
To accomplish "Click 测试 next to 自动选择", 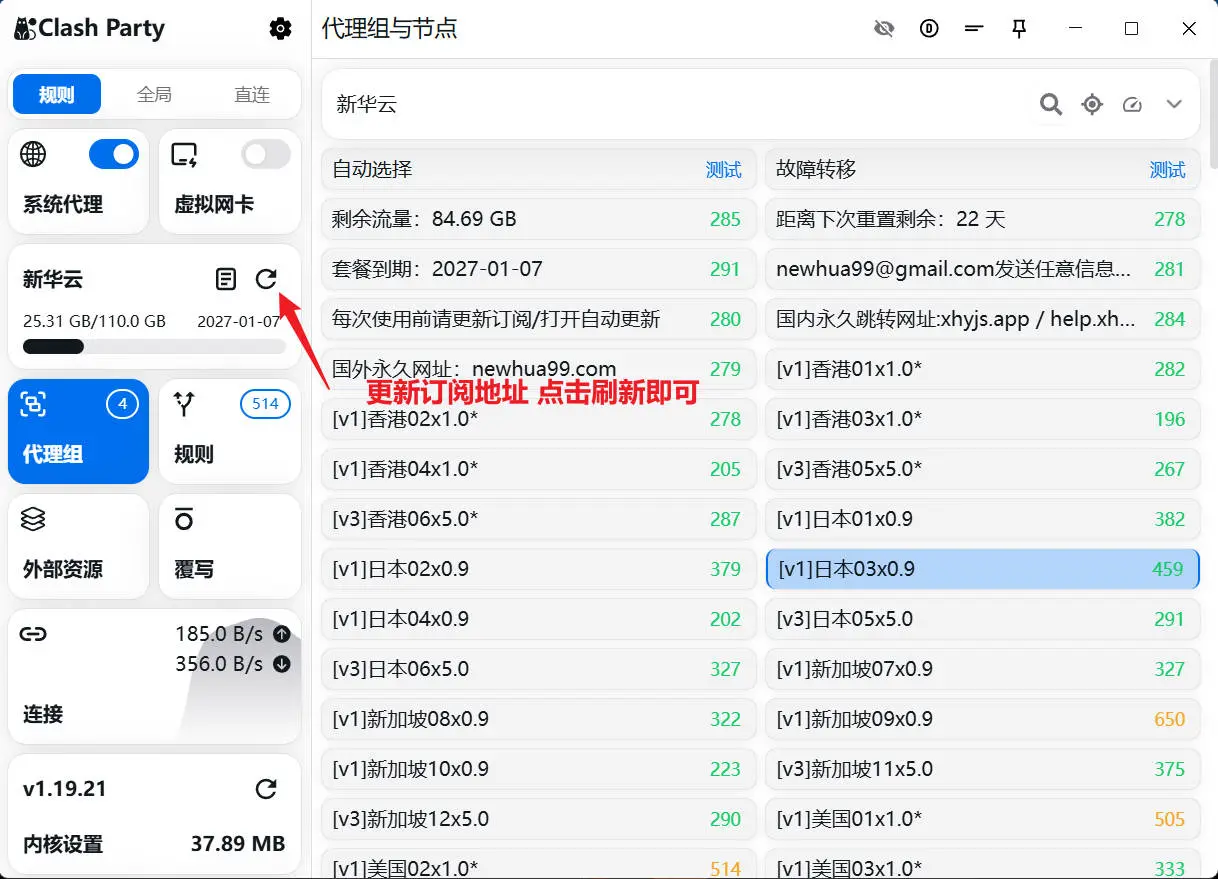I will 724,169.
